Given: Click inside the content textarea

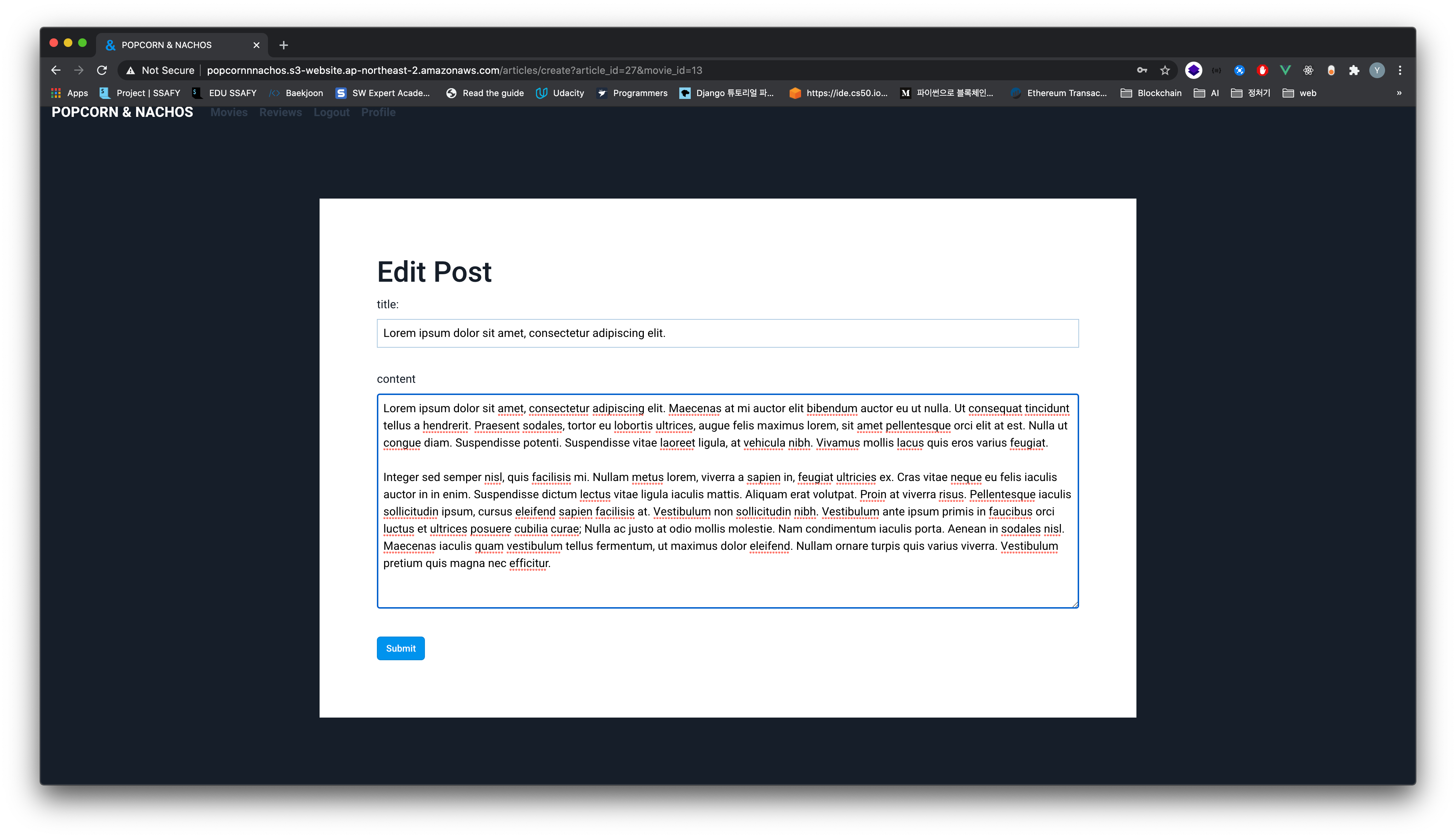Looking at the screenshot, I should [x=728, y=501].
